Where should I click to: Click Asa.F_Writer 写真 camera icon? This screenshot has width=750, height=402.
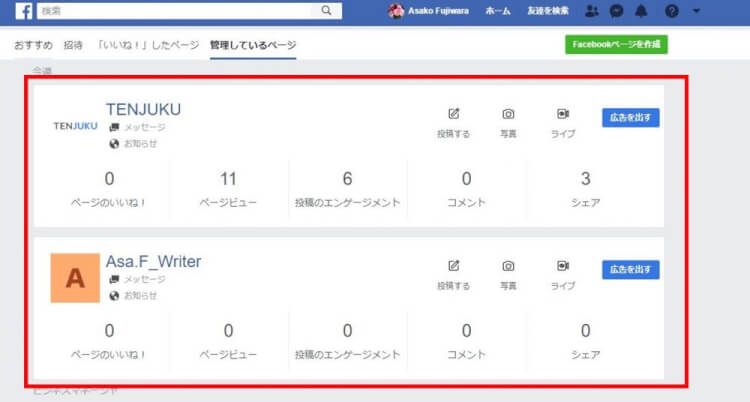point(508,266)
